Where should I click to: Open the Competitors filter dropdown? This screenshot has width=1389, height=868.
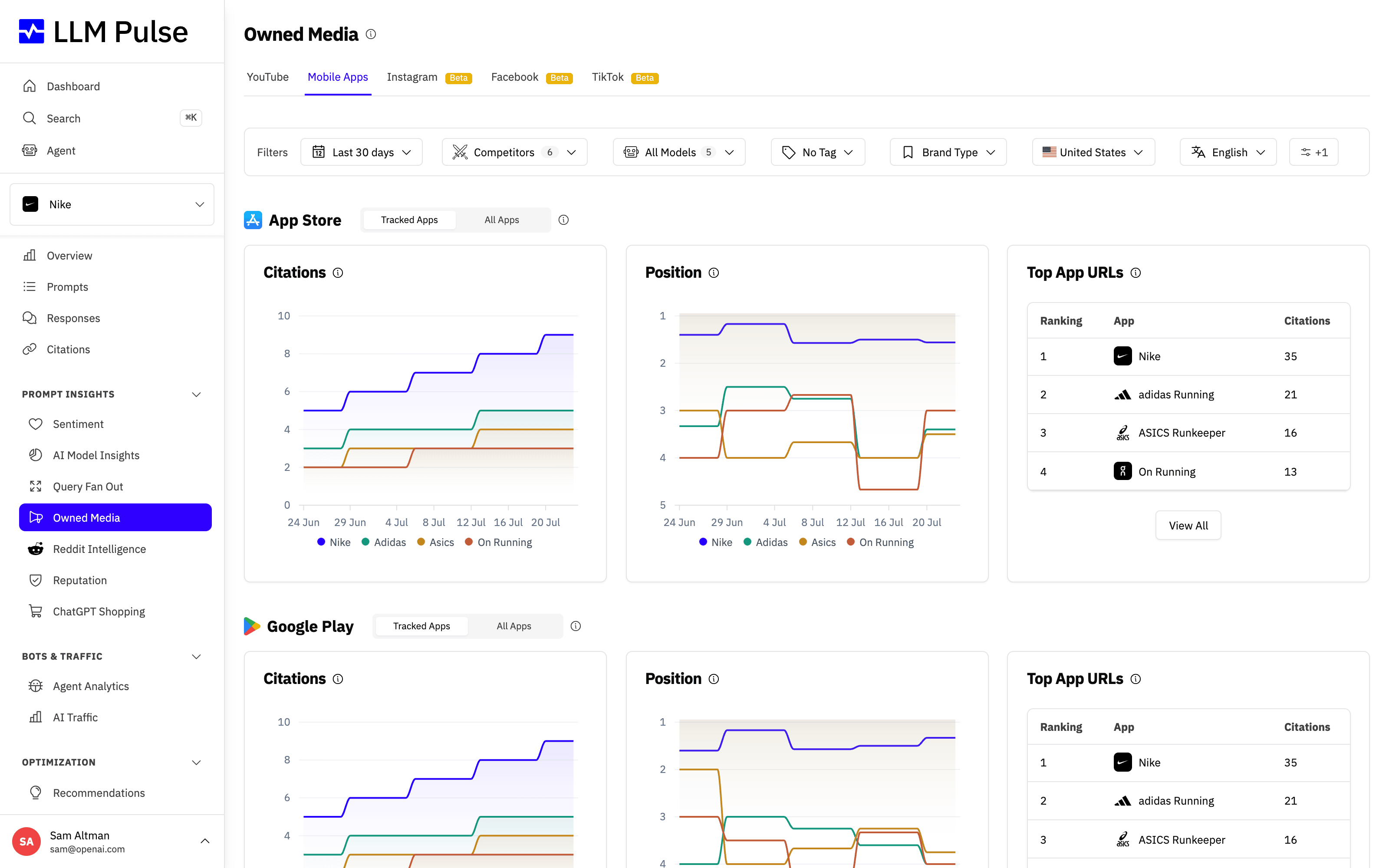pyautogui.click(x=514, y=152)
